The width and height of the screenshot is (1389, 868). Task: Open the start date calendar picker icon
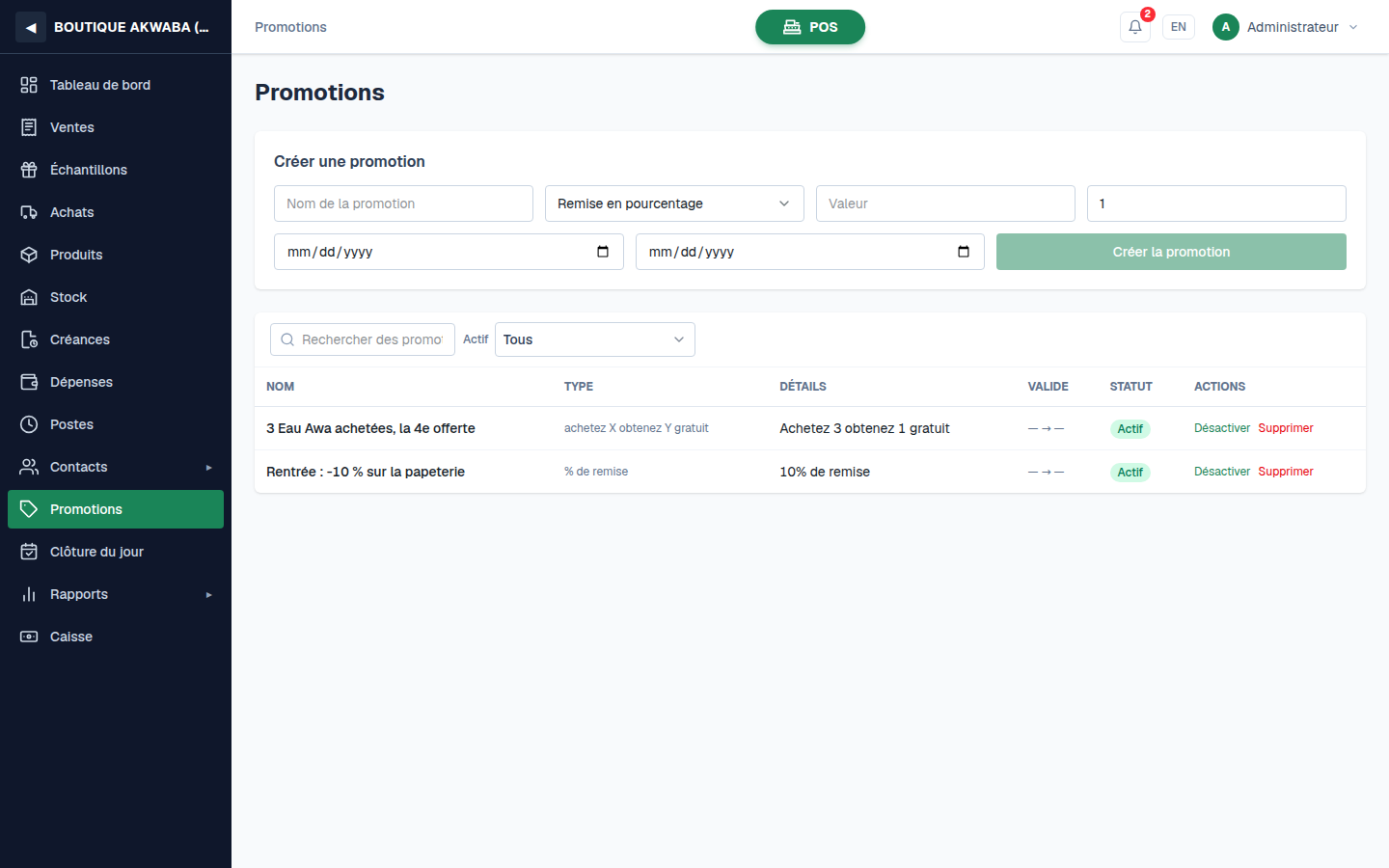tap(603, 252)
